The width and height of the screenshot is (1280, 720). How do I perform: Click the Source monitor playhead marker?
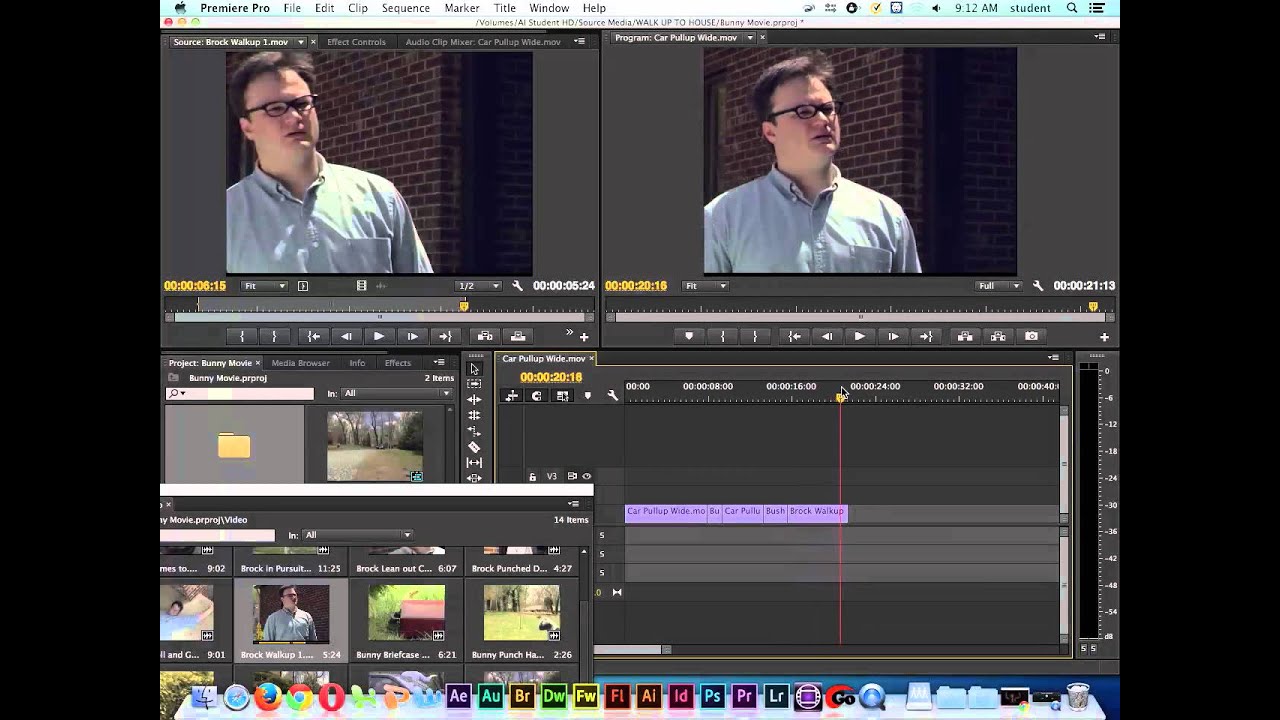pyautogui.click(x=463, y=307)
